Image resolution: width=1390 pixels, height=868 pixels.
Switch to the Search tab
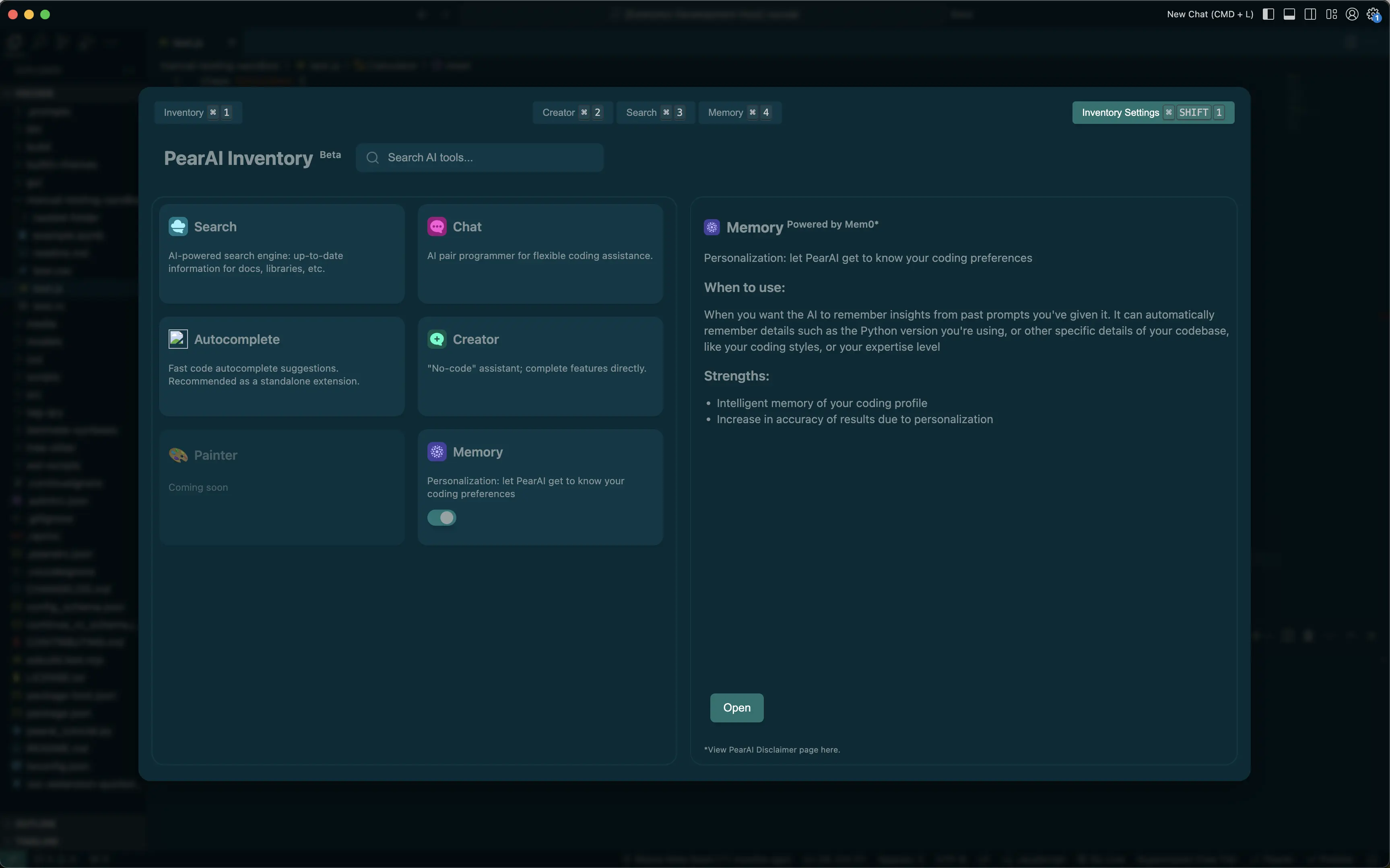(x=656, y=113)
